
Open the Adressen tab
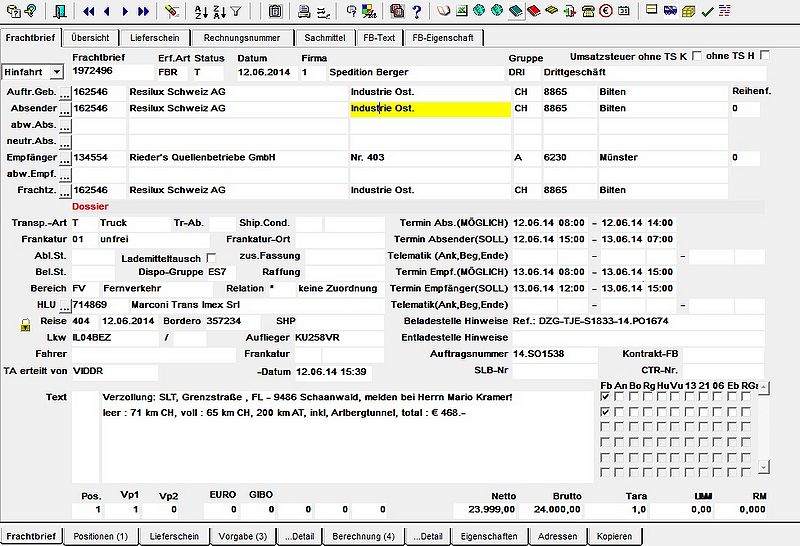tap(558, 536)
